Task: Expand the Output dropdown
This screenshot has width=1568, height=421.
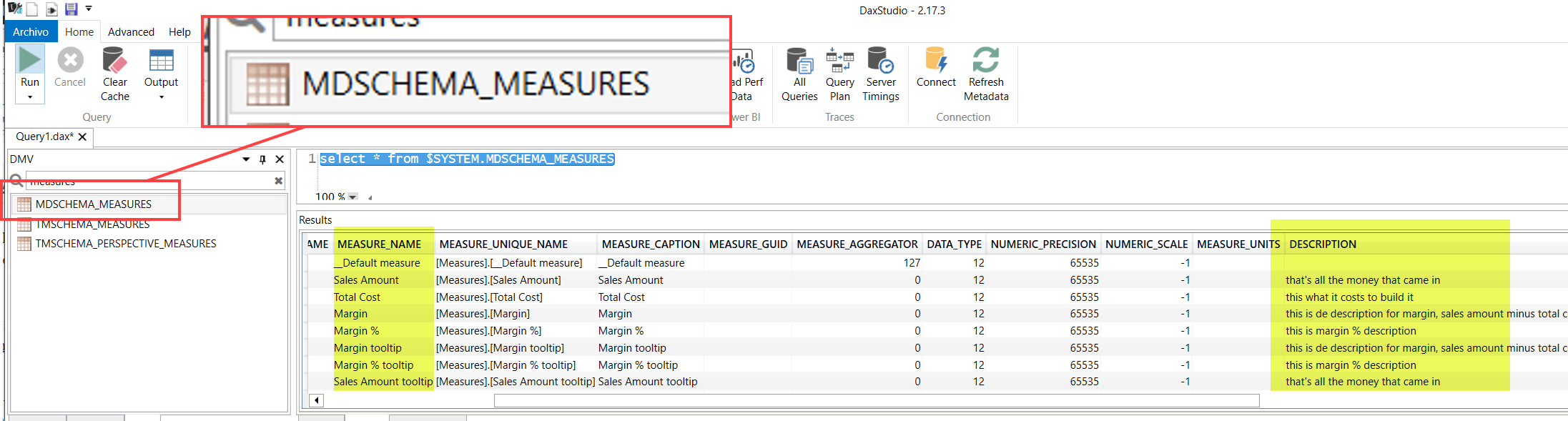Action: 161,96
